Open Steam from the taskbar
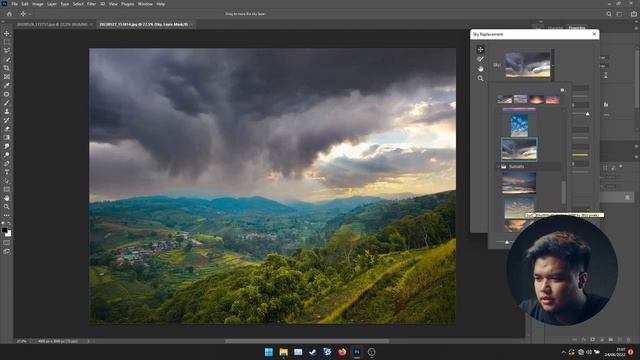Viewport: 640px width, 360px height. tap(313, 352)
